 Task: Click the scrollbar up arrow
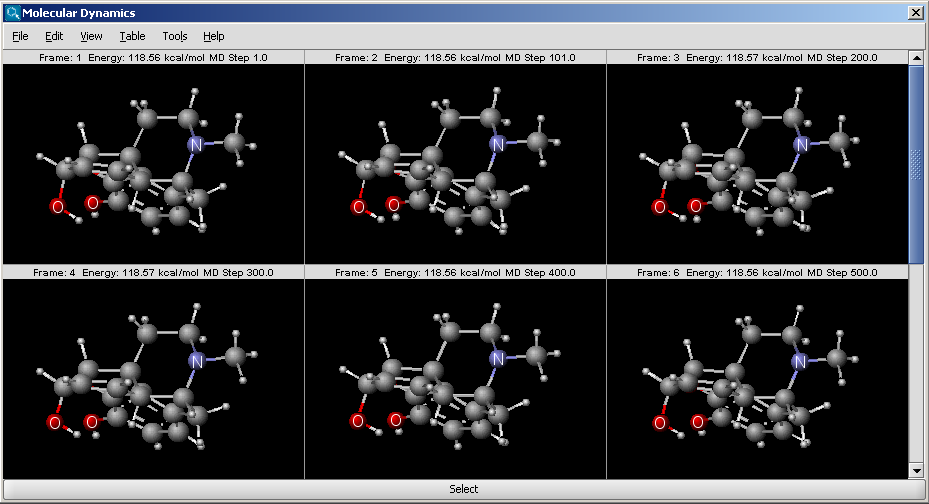click(x=916, y=58)
